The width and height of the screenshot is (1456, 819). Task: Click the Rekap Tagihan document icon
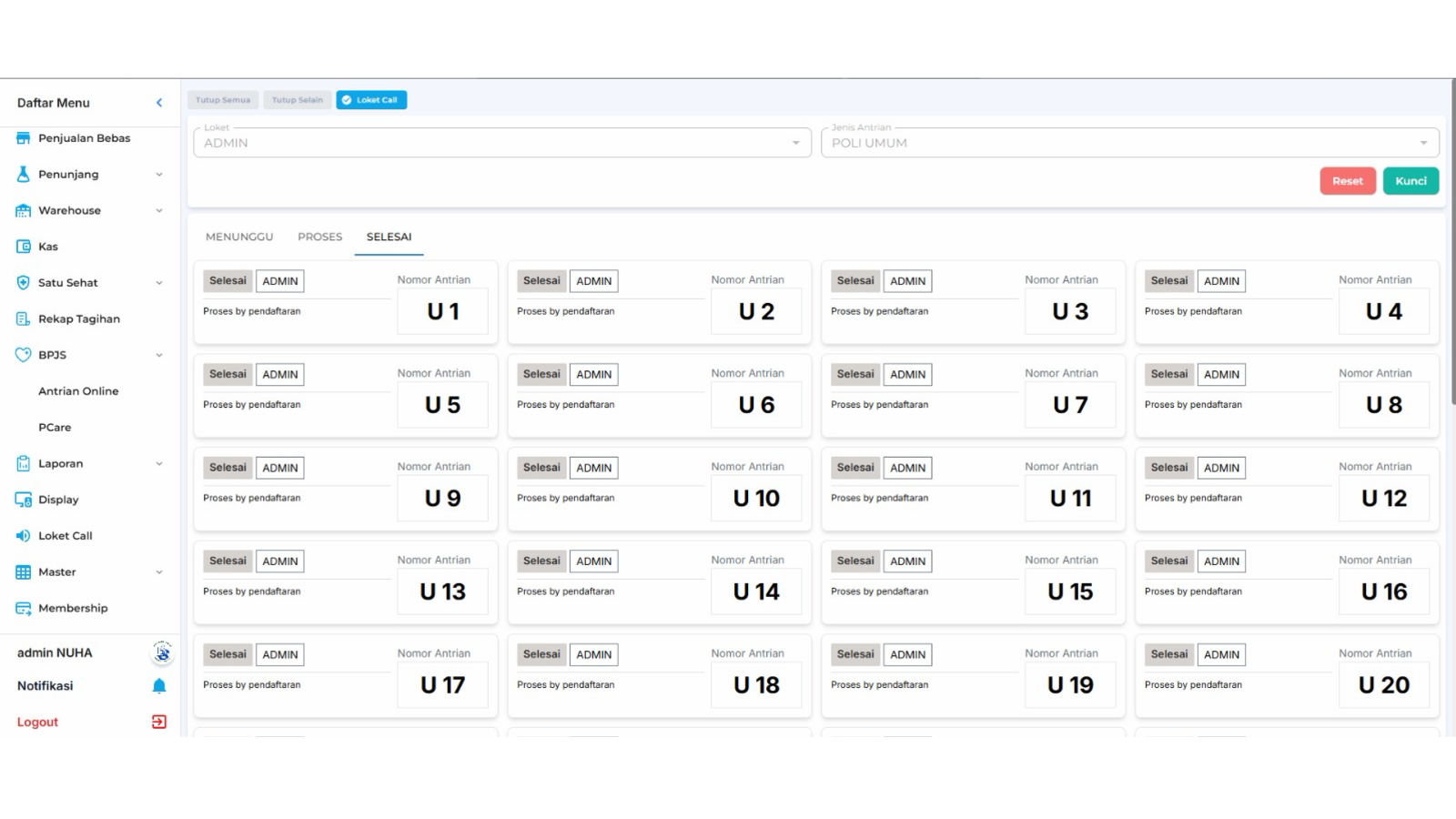click(24, 318)
